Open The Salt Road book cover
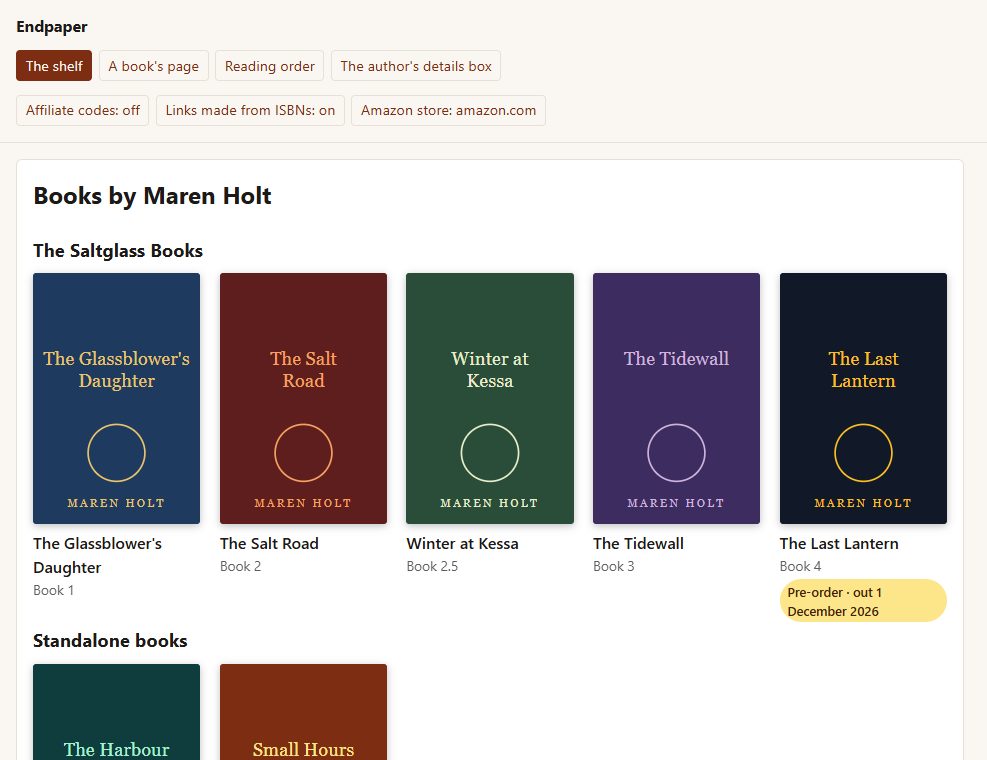The width and height of the screenshot is (987, 760). 303,398
